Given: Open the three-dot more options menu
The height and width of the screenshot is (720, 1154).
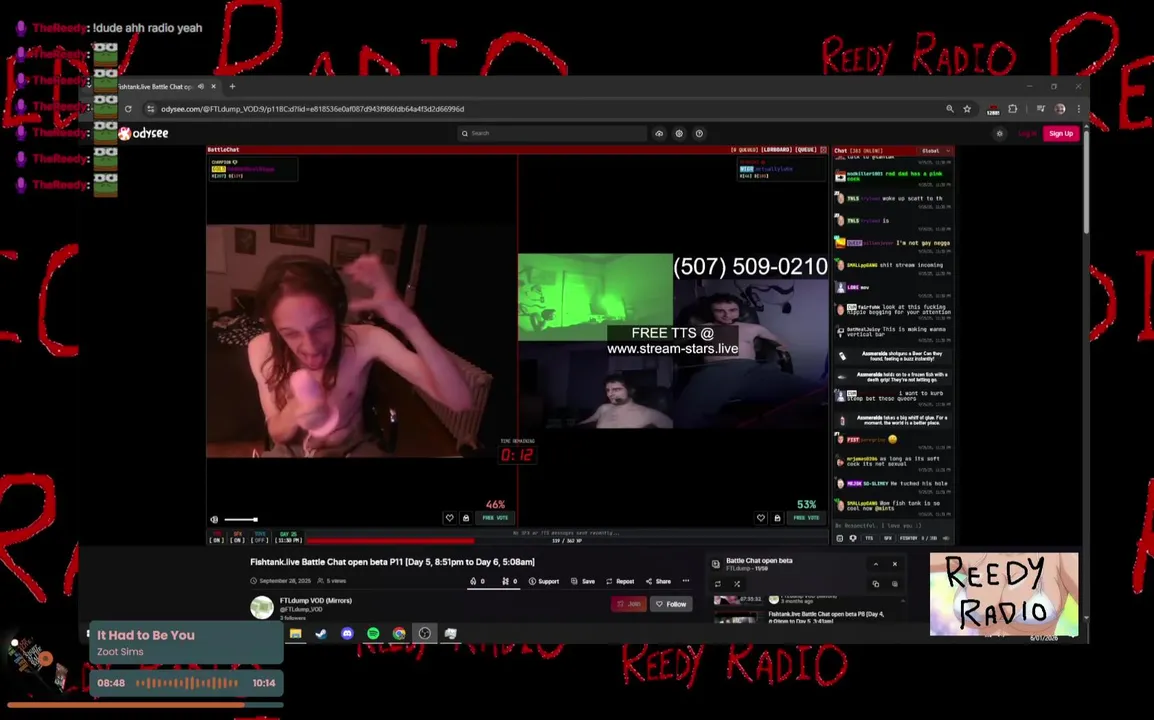Looking at the screenshot, I should (x=686, y=581).
